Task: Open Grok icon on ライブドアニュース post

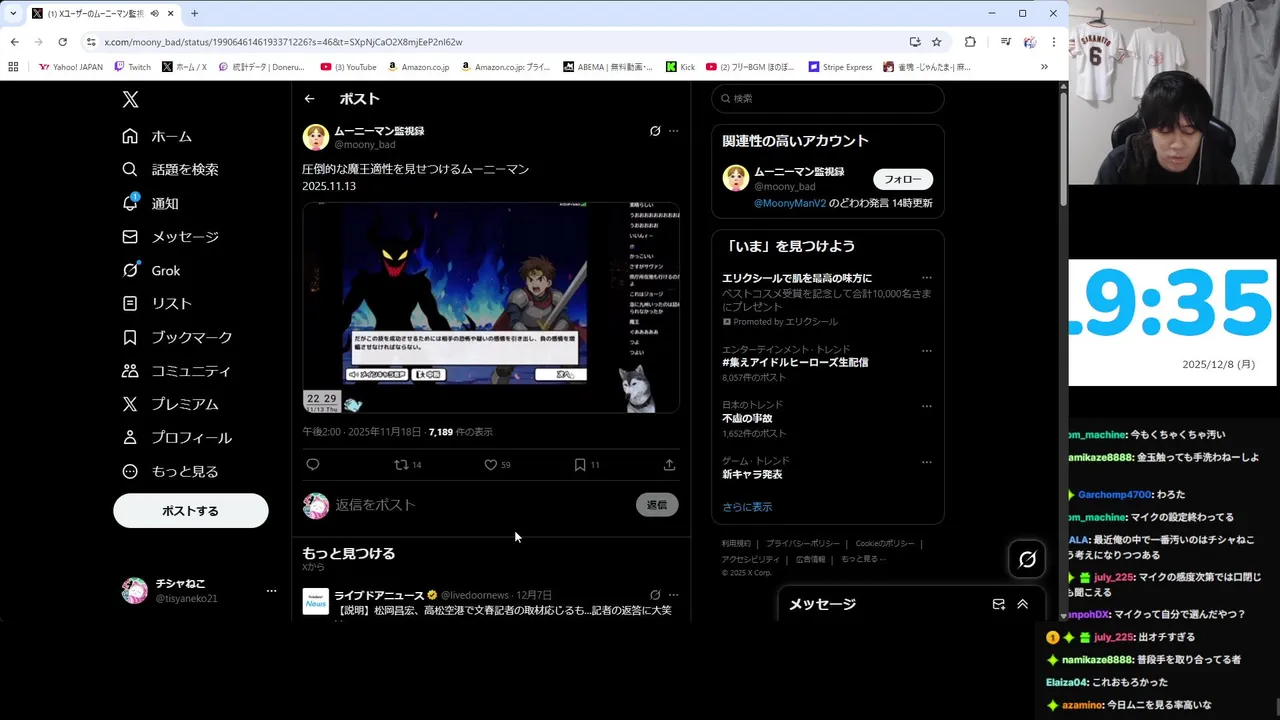Action: pos(655,595)
